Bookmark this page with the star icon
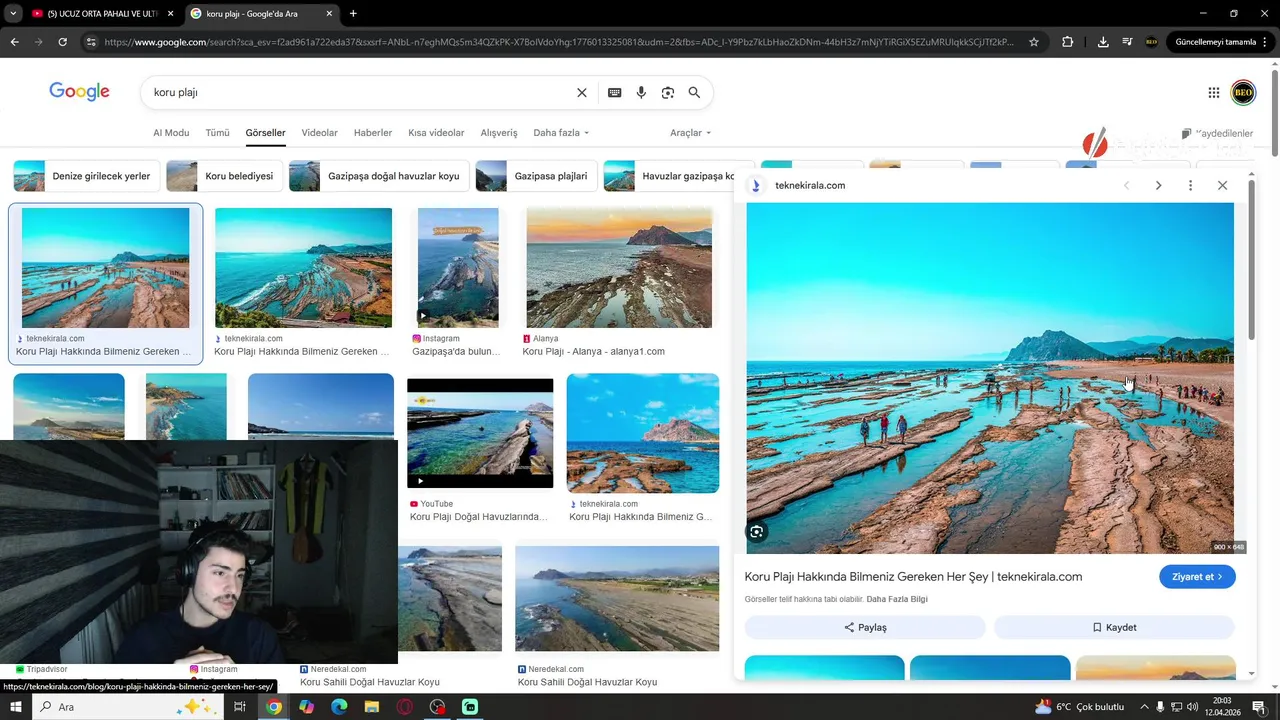Viewport: 1280px width, 720px height. (x=1034, y=42)
